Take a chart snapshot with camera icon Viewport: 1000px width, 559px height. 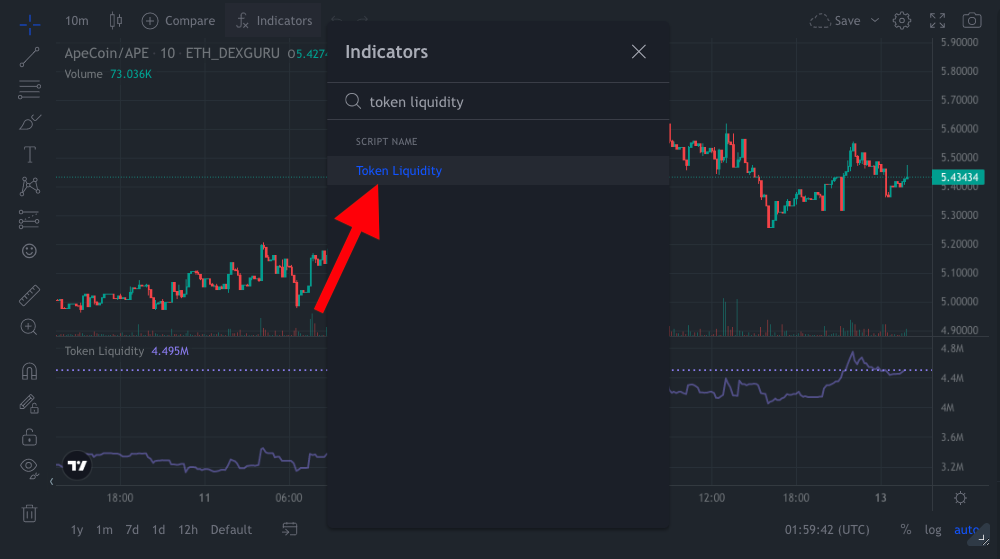point(971,20)
